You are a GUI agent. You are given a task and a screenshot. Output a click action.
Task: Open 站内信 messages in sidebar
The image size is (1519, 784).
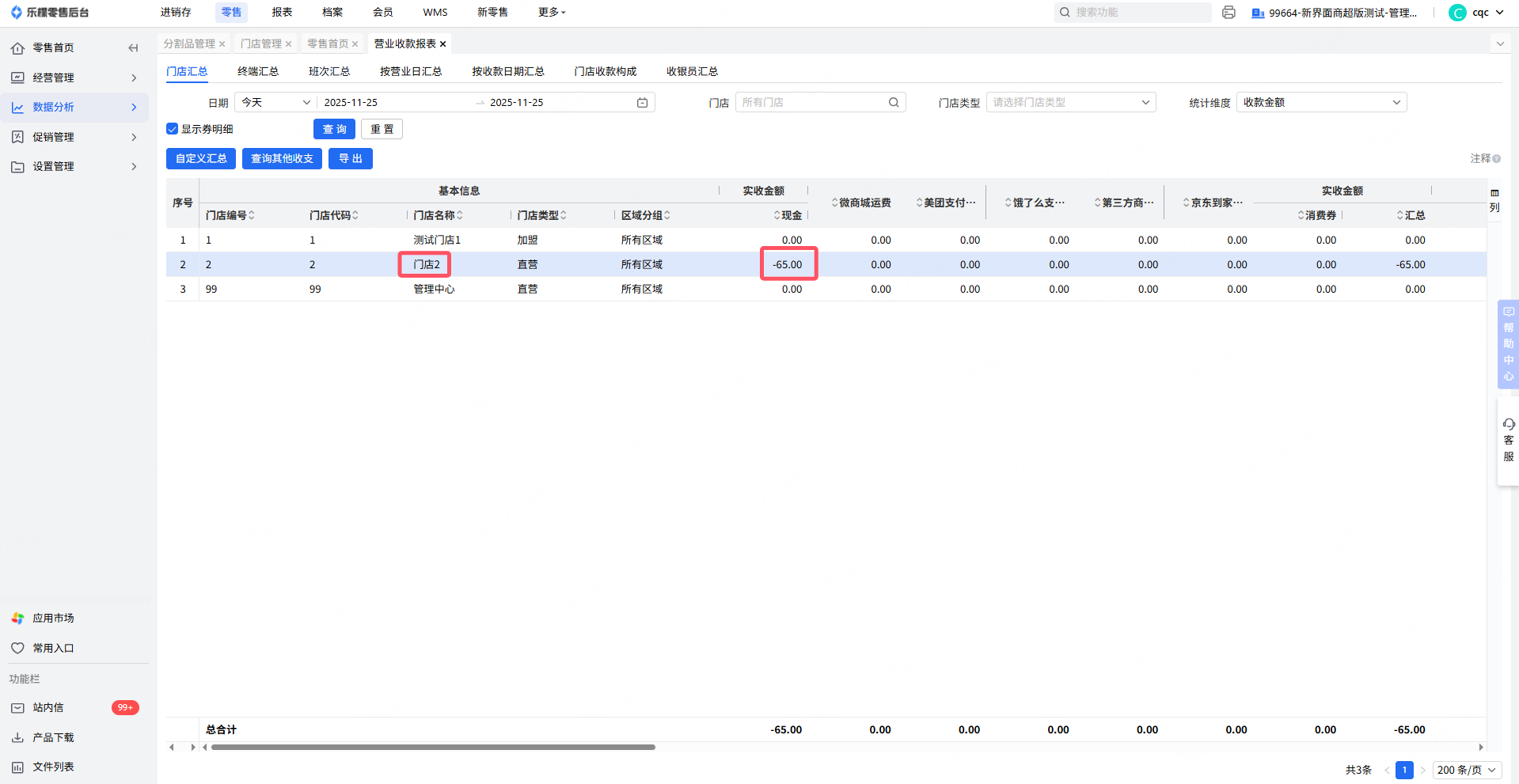click(x=48, y=708)
